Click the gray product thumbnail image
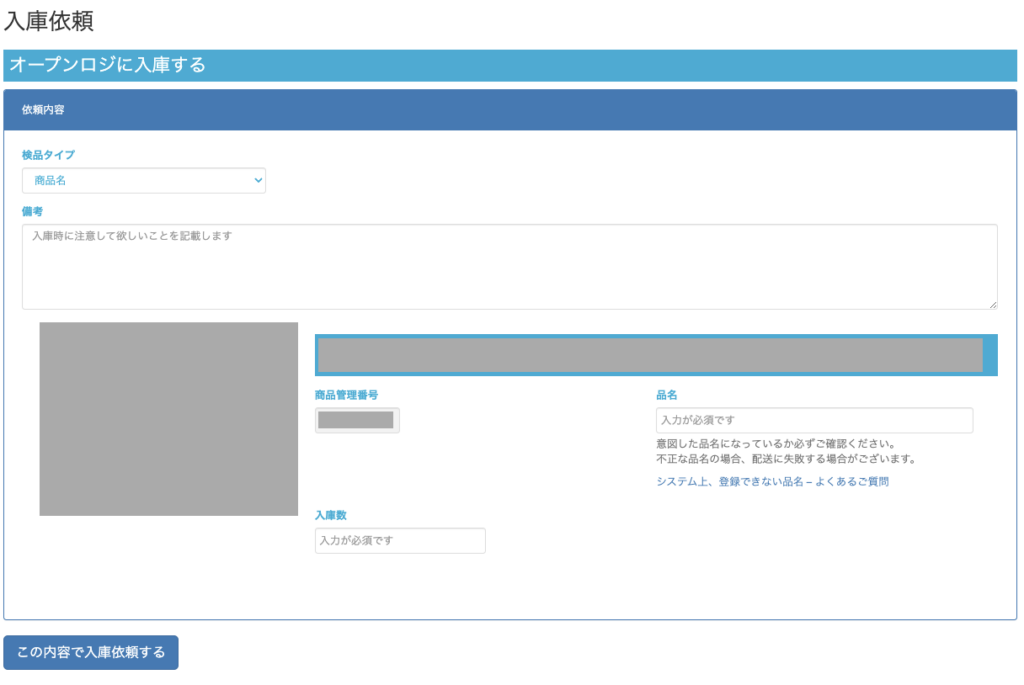Screen dimensions: 1024x685 click(x=168, y=418)
